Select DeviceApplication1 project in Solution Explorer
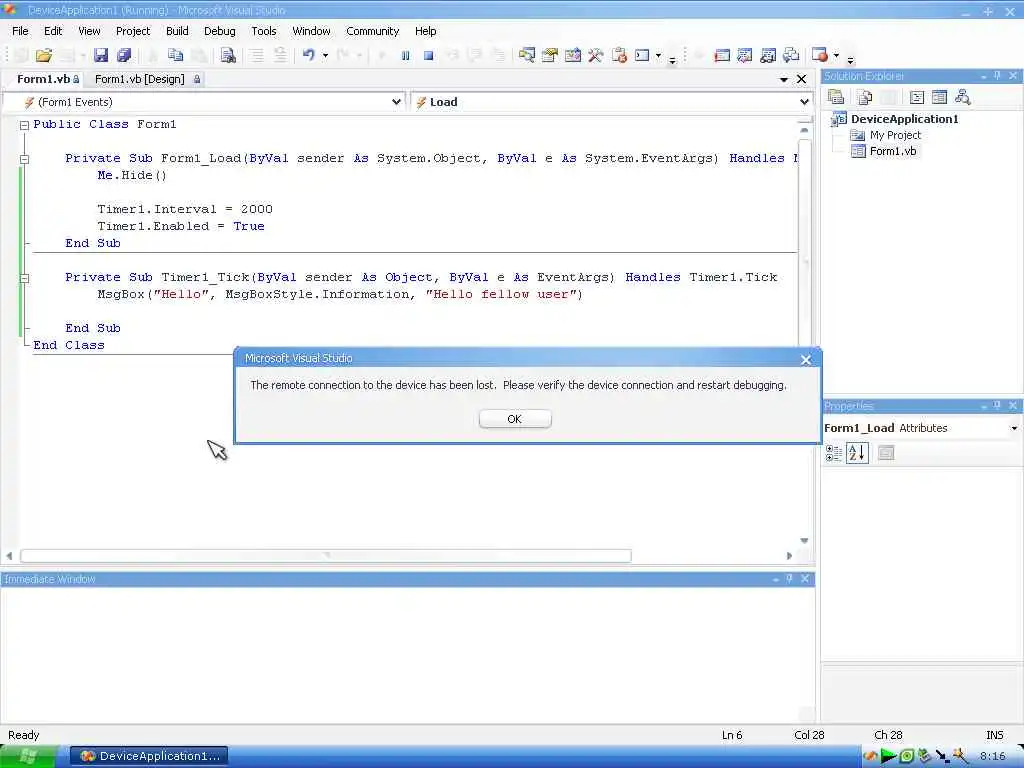 click(x=904, y=119)
